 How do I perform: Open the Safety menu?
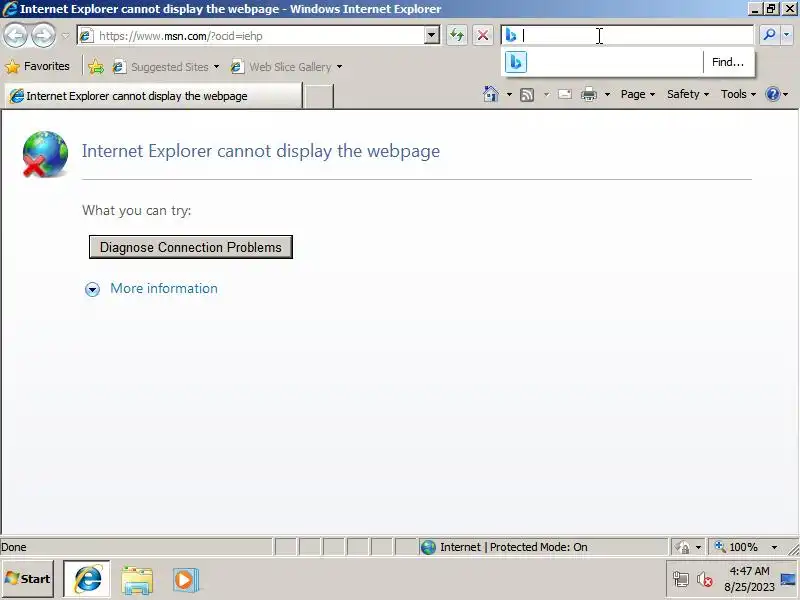688,94
